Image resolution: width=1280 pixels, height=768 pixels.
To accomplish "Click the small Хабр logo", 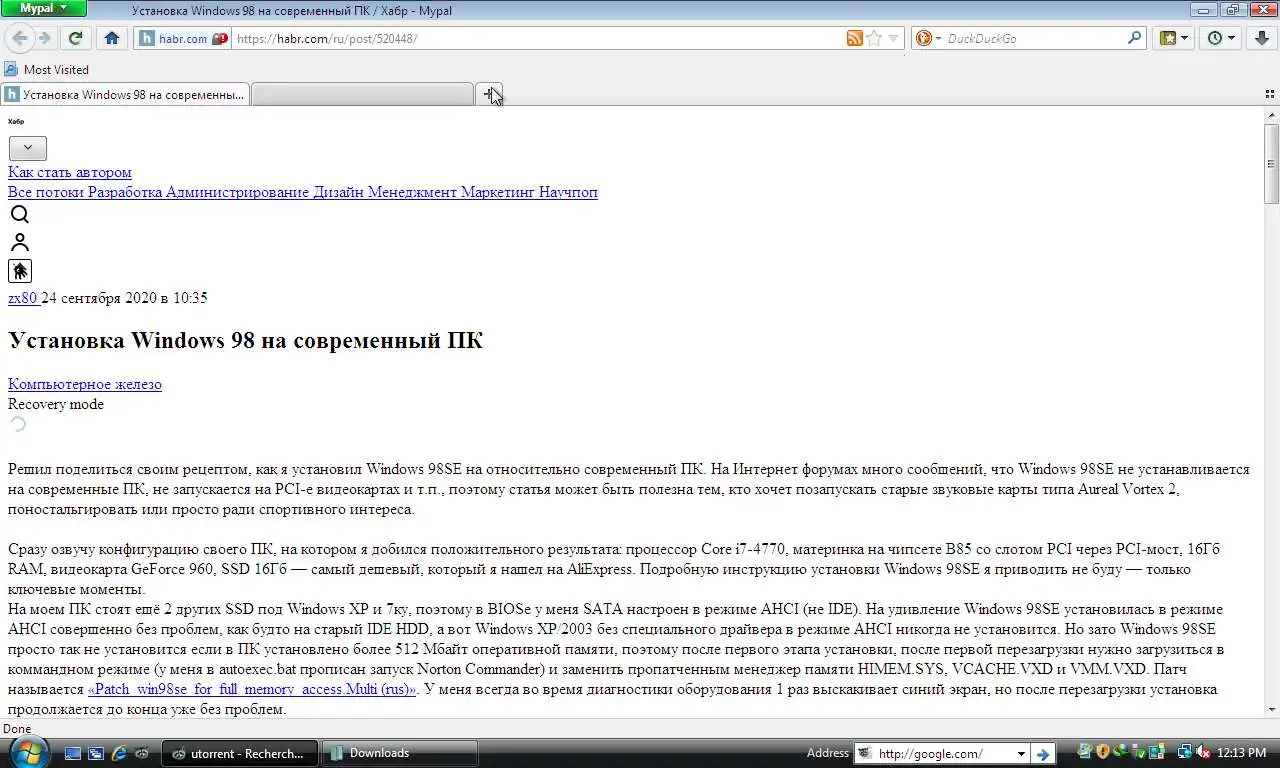I will (x=16, y=121).
